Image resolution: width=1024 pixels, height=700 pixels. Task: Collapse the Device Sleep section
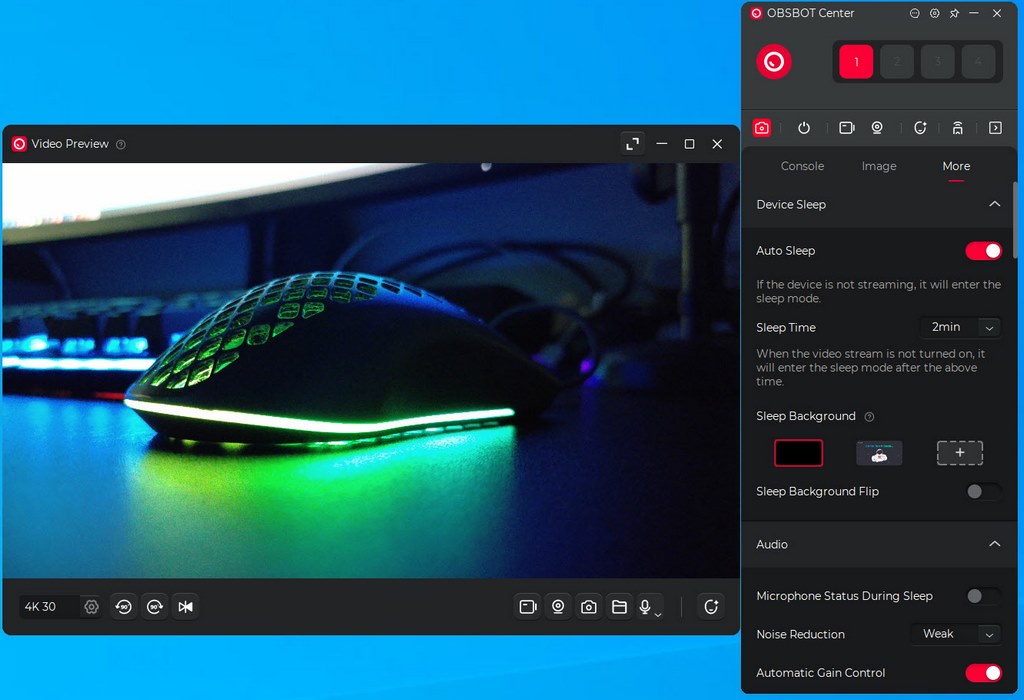[x=995, y=204]
